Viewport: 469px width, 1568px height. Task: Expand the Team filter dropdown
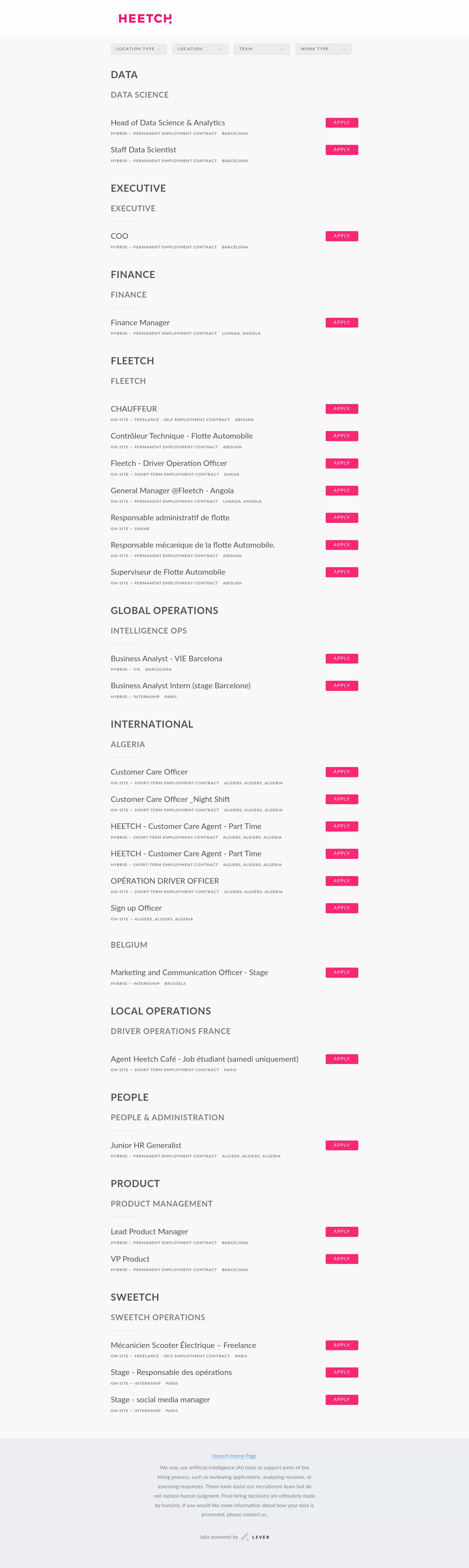(x=262, y=49)
